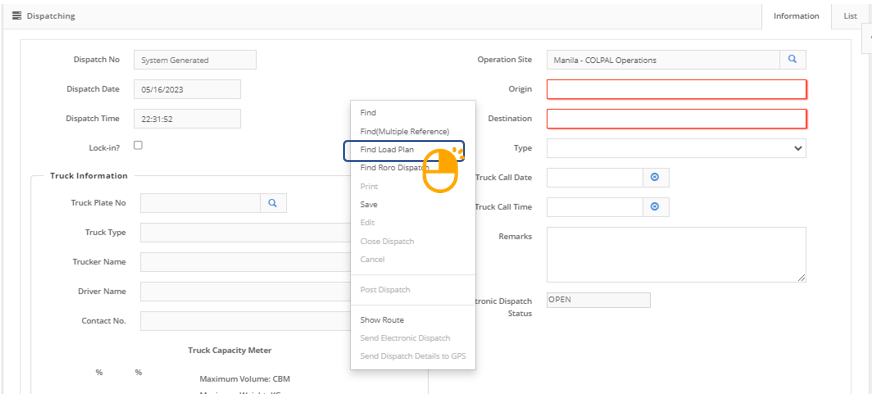The width and height of the screenshot is (874, 411).
Task: Choose Find(Multiple Reference) menu entry
Action: (x=404, y=131)
